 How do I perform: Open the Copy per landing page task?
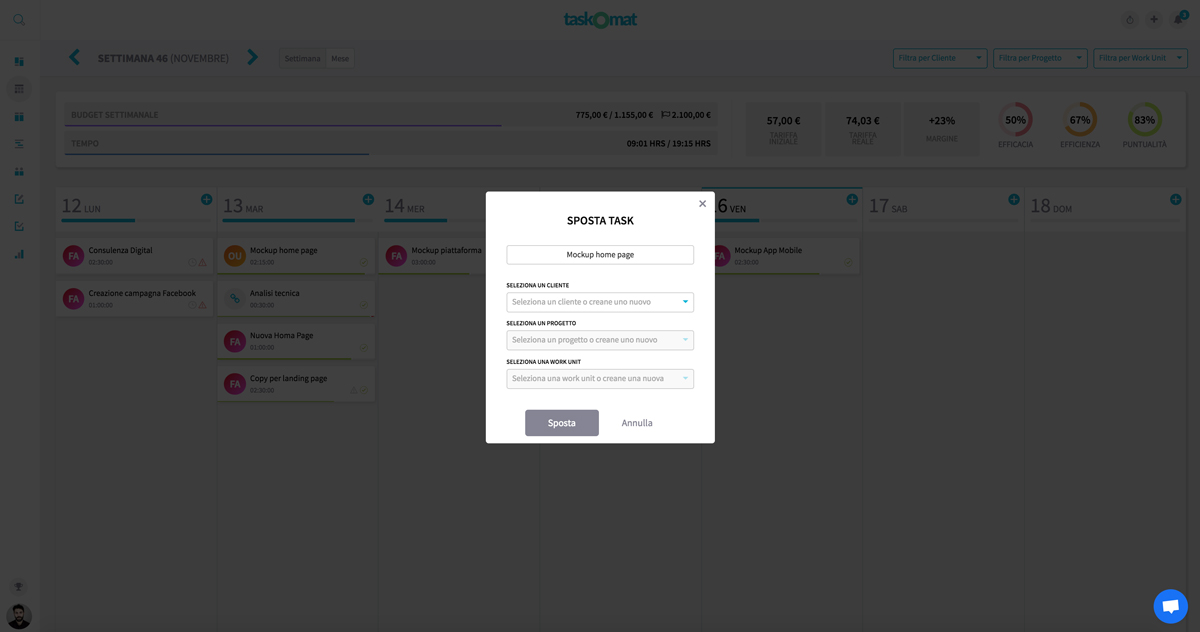[x=296, y=384]
